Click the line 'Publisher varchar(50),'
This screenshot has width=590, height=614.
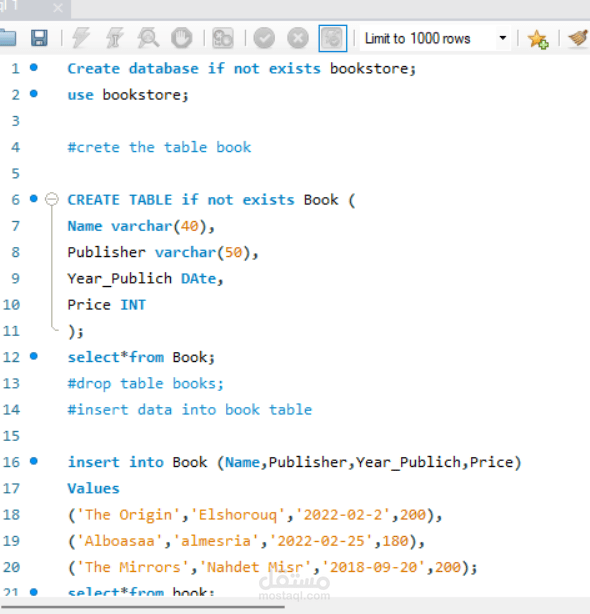pyautogui.click(x=163, y=253)
